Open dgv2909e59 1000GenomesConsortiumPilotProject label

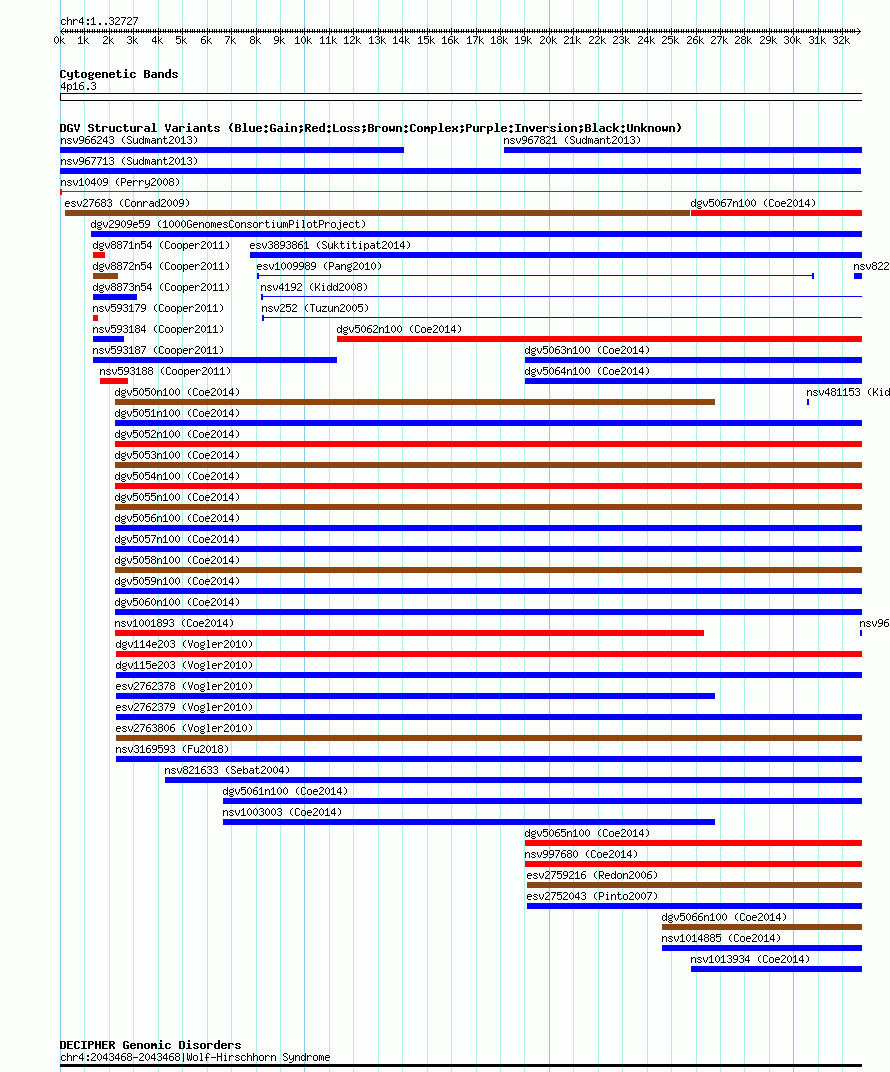[228, 224]
